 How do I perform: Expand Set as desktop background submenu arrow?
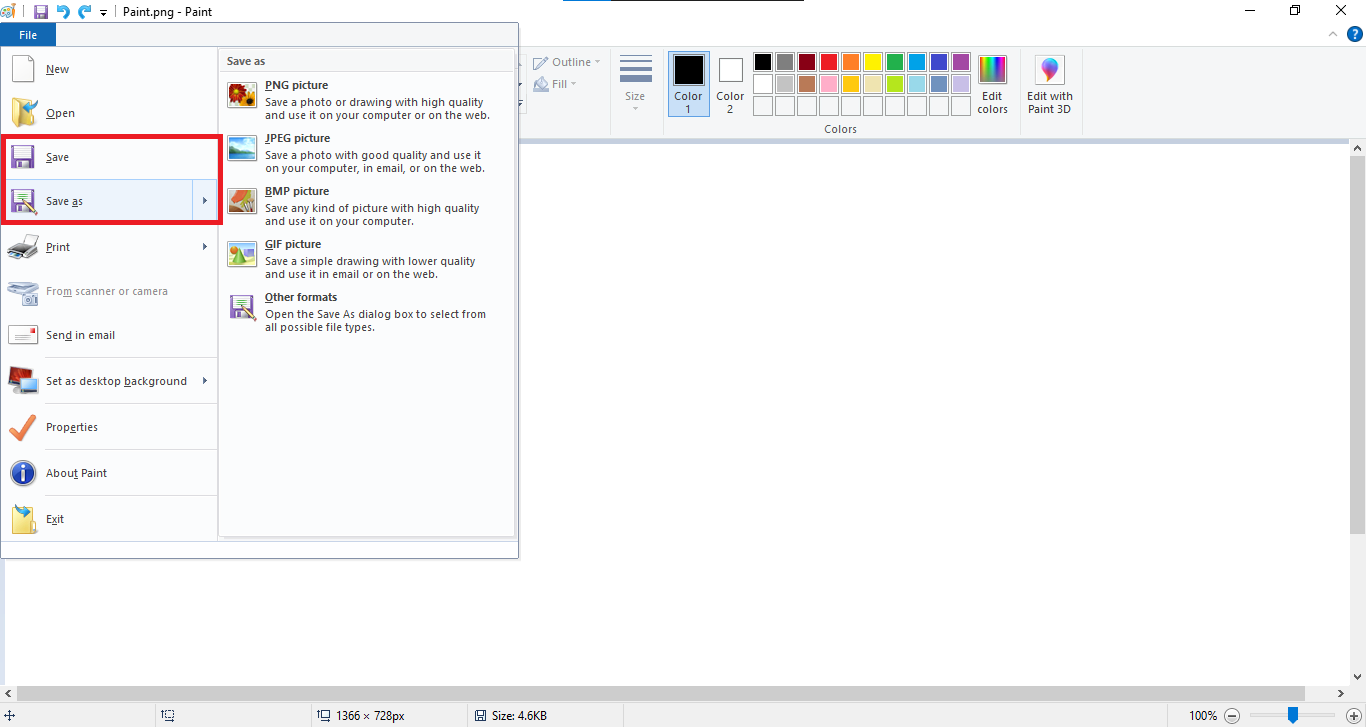coord(204,380)
